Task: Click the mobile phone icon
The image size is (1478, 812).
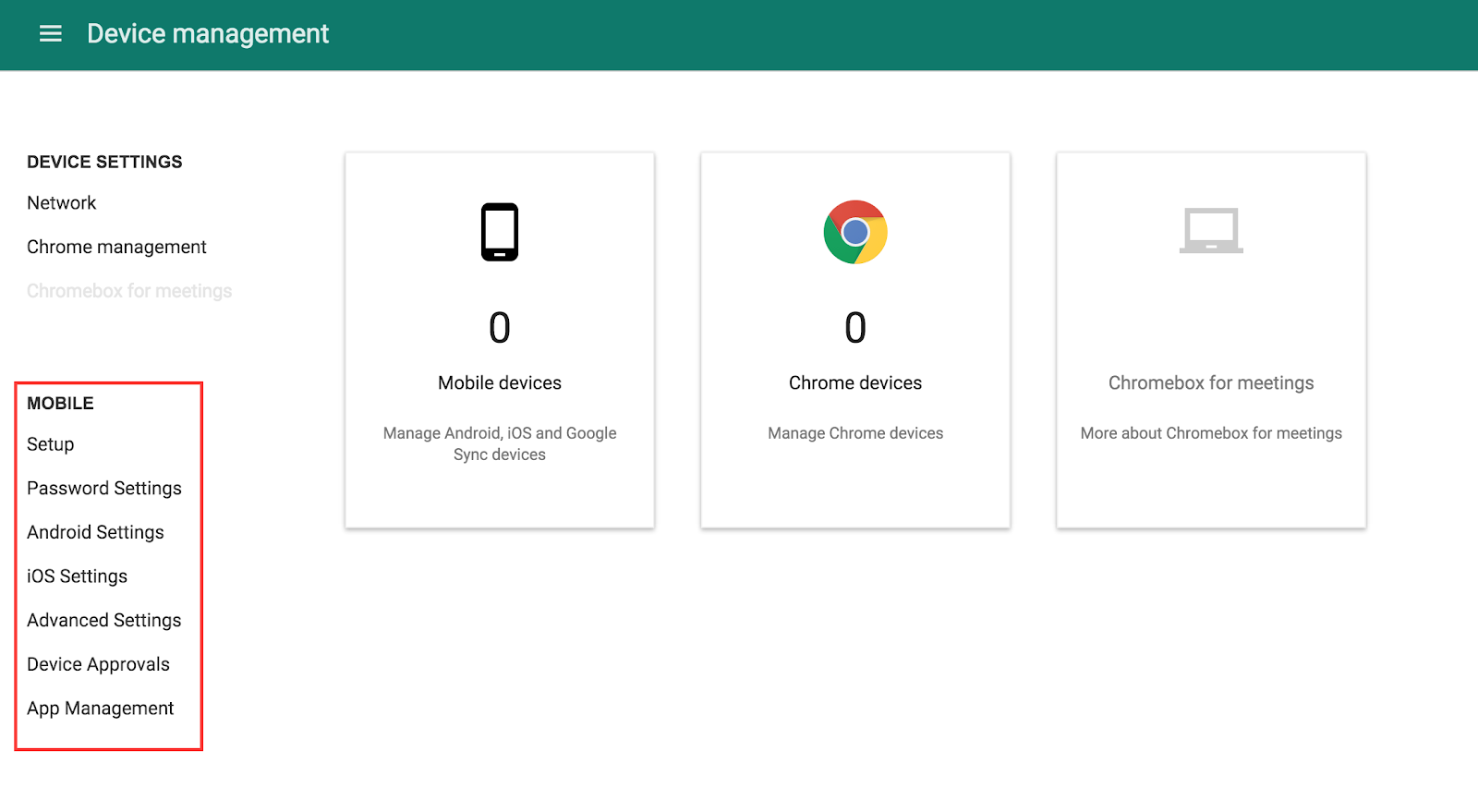Action: [x=500, y=232]
